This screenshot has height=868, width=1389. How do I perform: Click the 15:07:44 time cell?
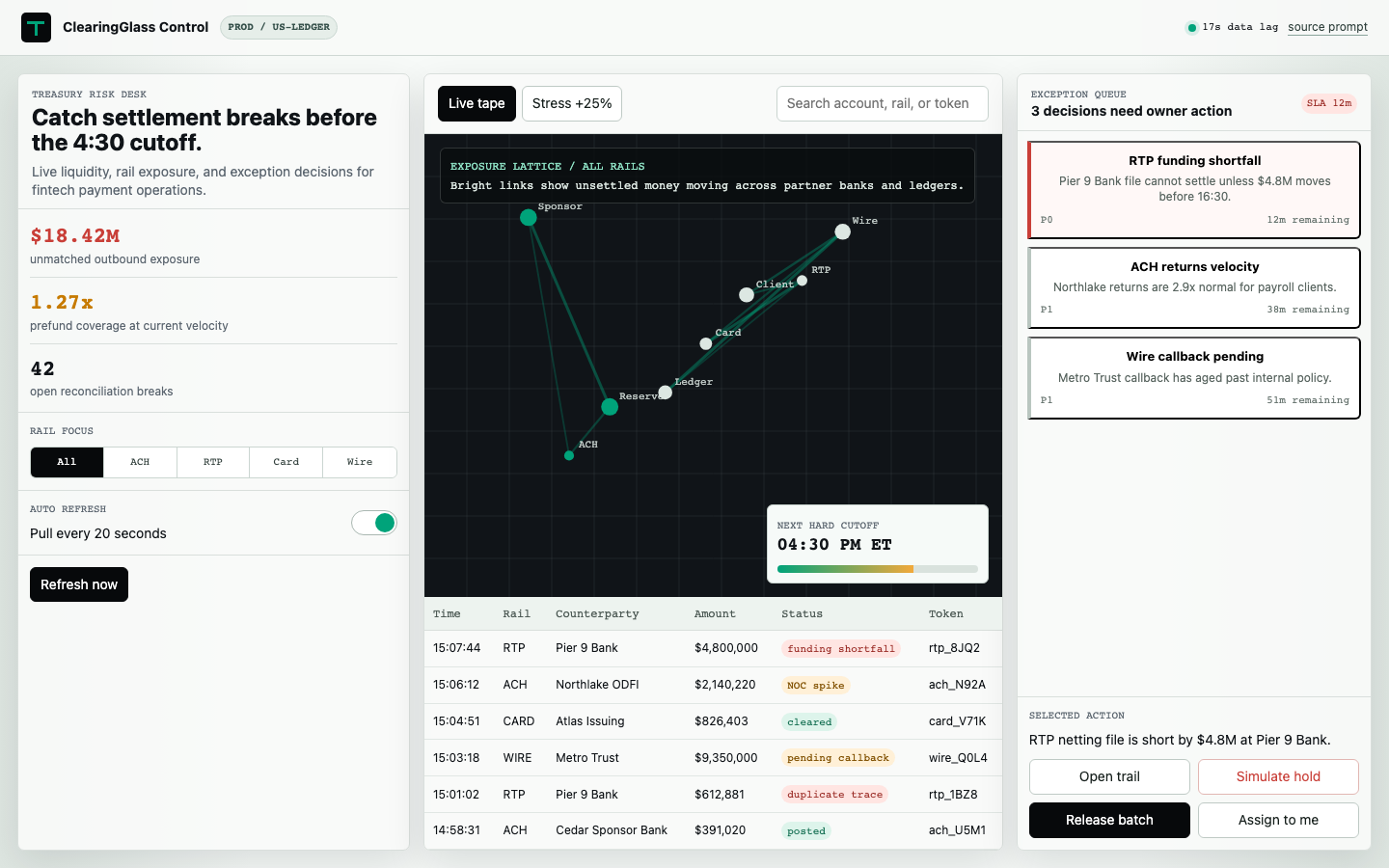coord(456,648)
